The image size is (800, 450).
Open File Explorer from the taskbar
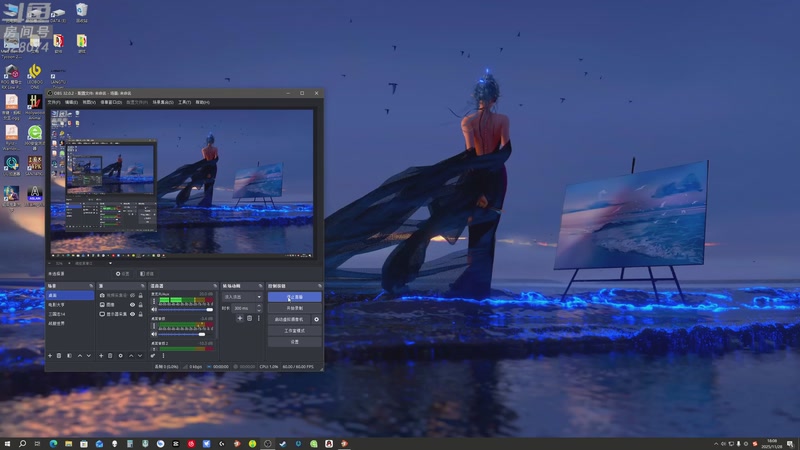(68, 444)
